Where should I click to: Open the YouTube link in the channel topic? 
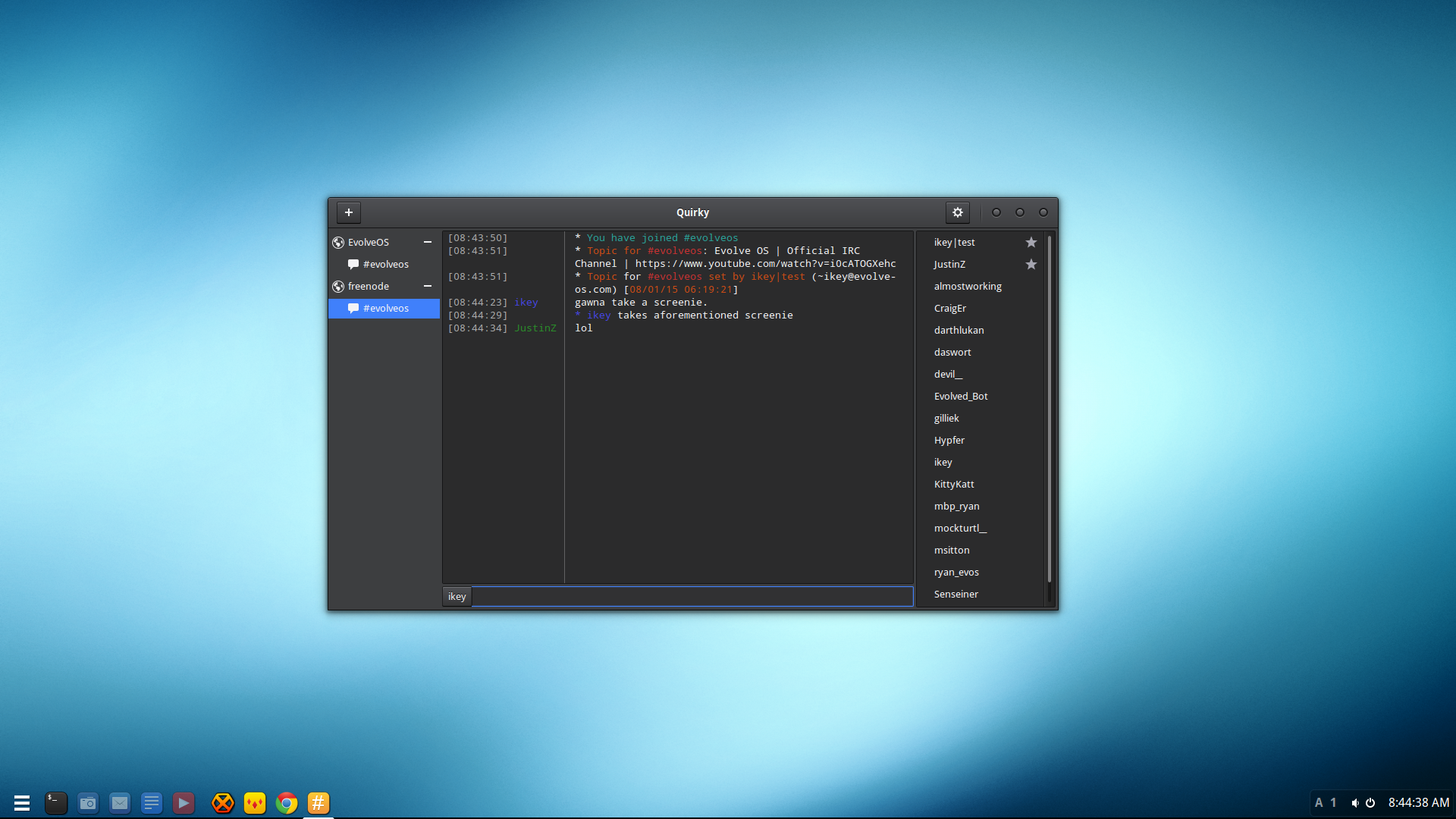766,264
